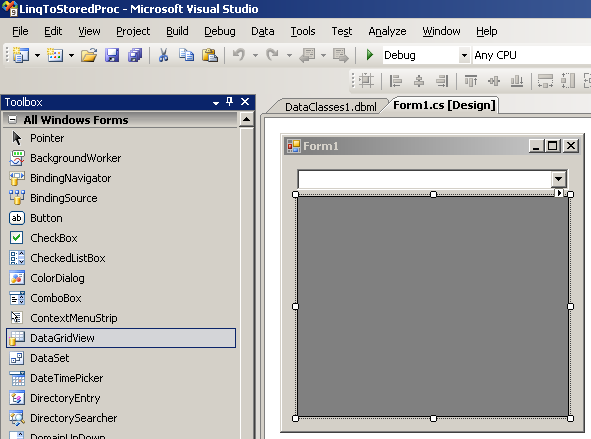
Task: Cut selection with the scissors icon
Action: pos(163,55)
